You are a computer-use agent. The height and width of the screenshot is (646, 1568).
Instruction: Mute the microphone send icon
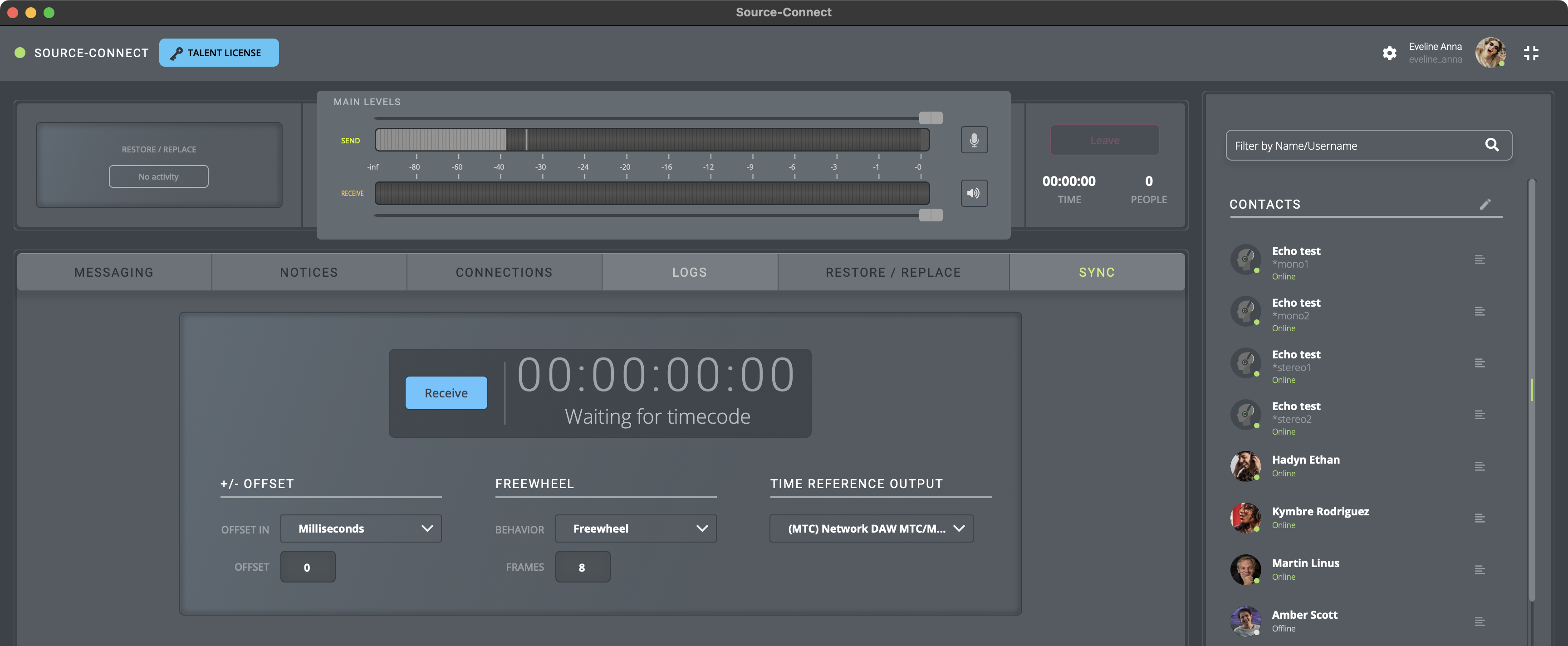974,140
